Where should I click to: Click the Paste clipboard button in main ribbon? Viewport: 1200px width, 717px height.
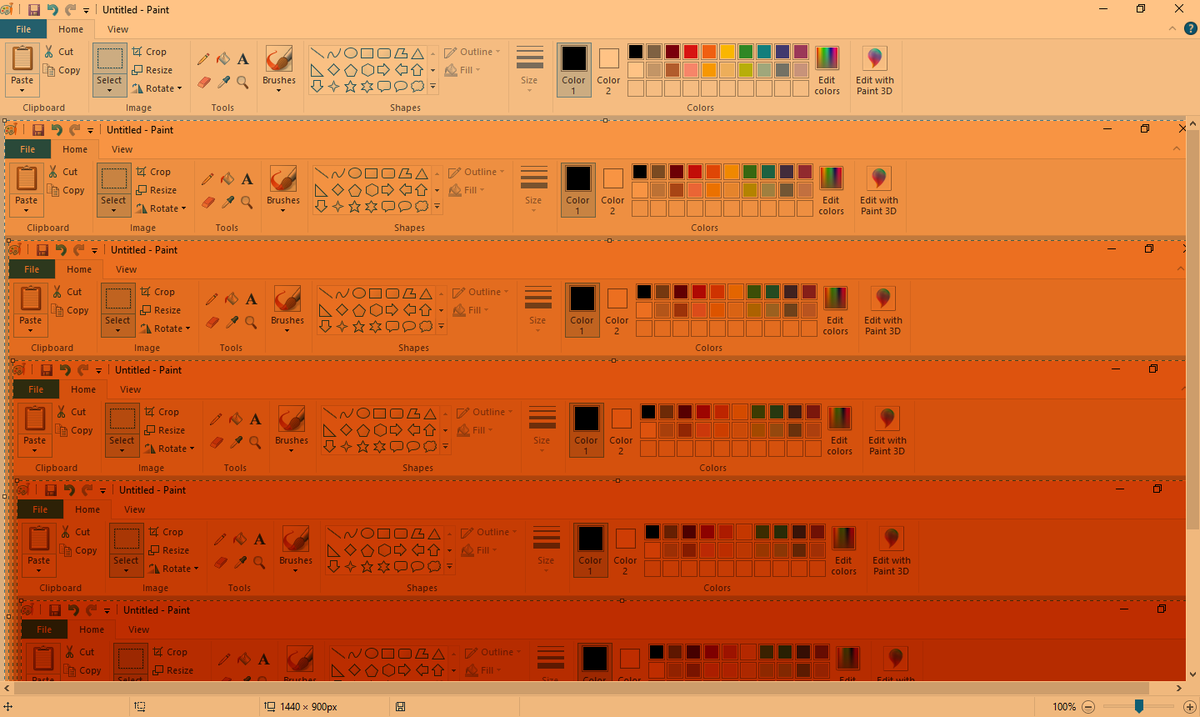pos(22,59)
